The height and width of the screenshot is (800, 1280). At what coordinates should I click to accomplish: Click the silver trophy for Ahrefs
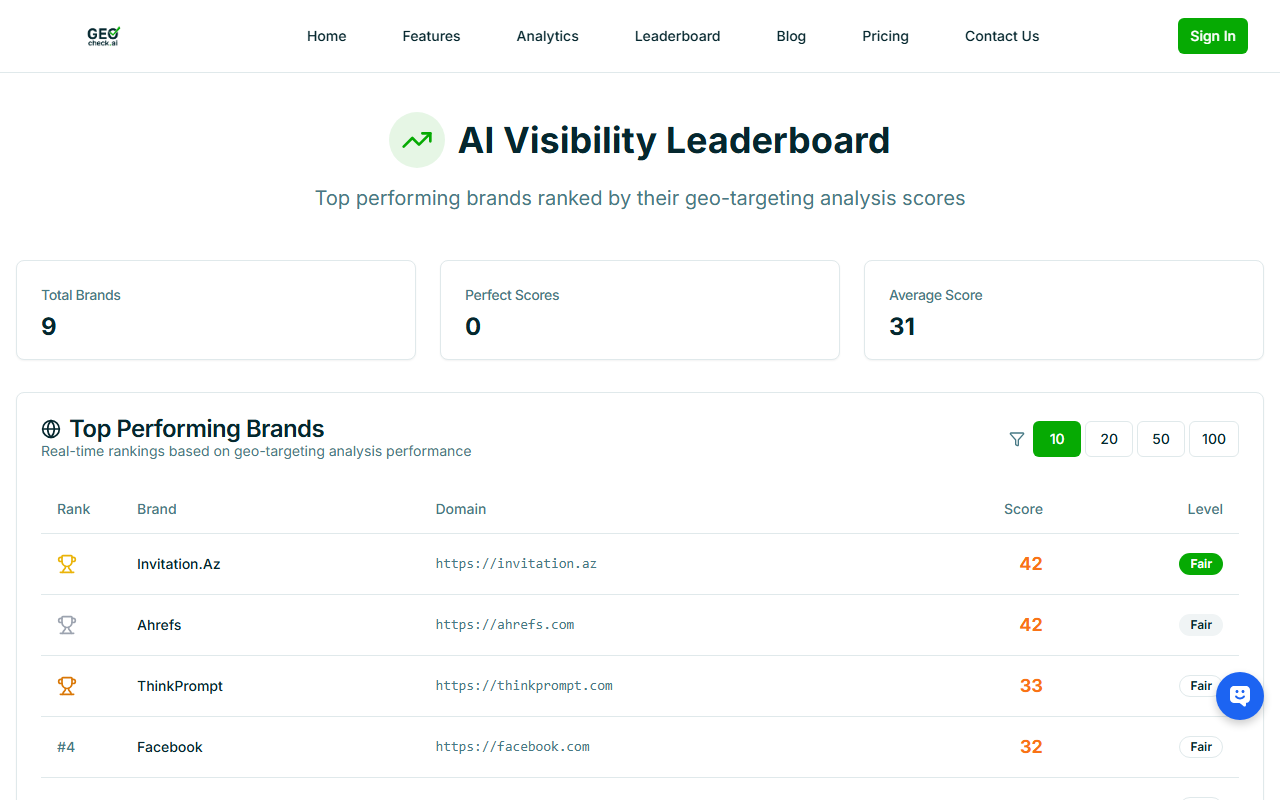coord(67,625)
